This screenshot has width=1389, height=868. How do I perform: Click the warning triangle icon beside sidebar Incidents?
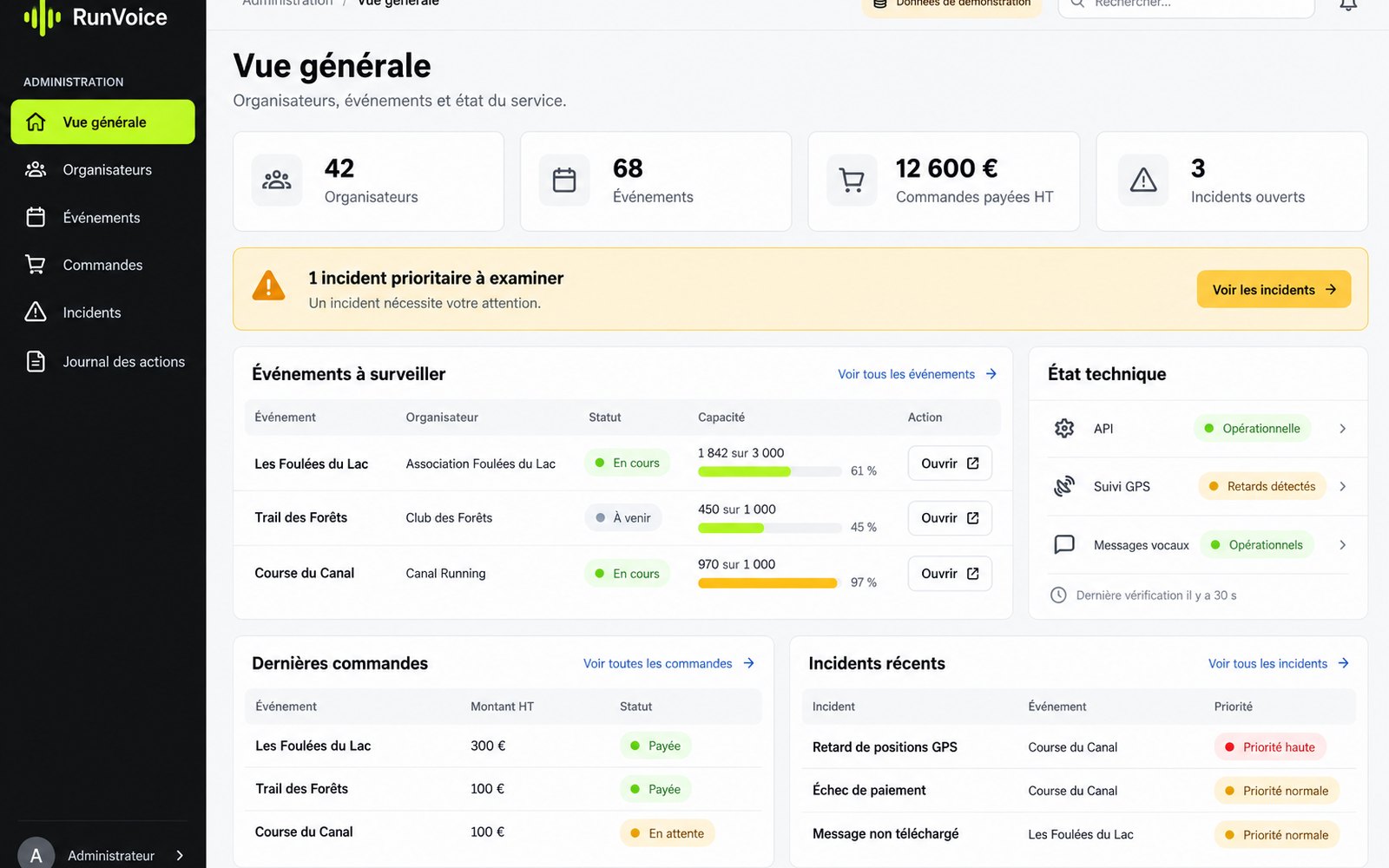click(36, 312)
